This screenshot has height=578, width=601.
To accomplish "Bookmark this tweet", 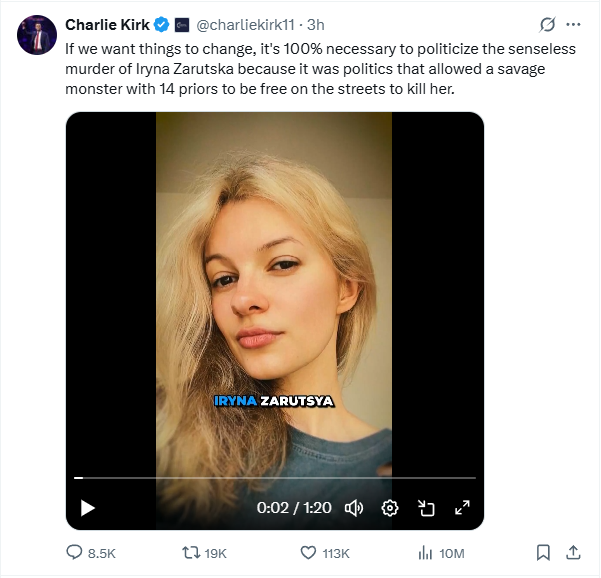I will click(x=543, y=552).
